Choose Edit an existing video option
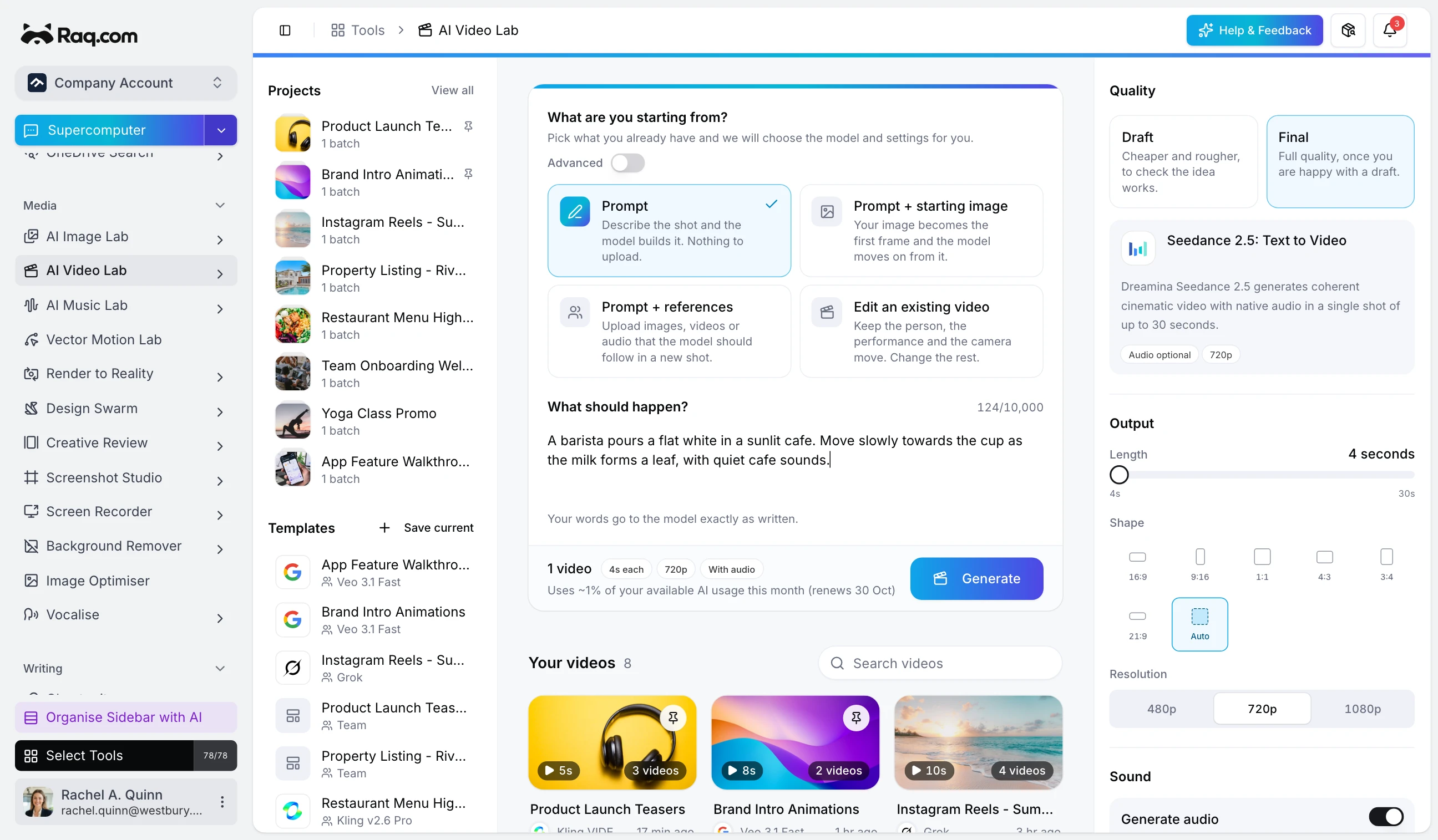 [921, 332]
